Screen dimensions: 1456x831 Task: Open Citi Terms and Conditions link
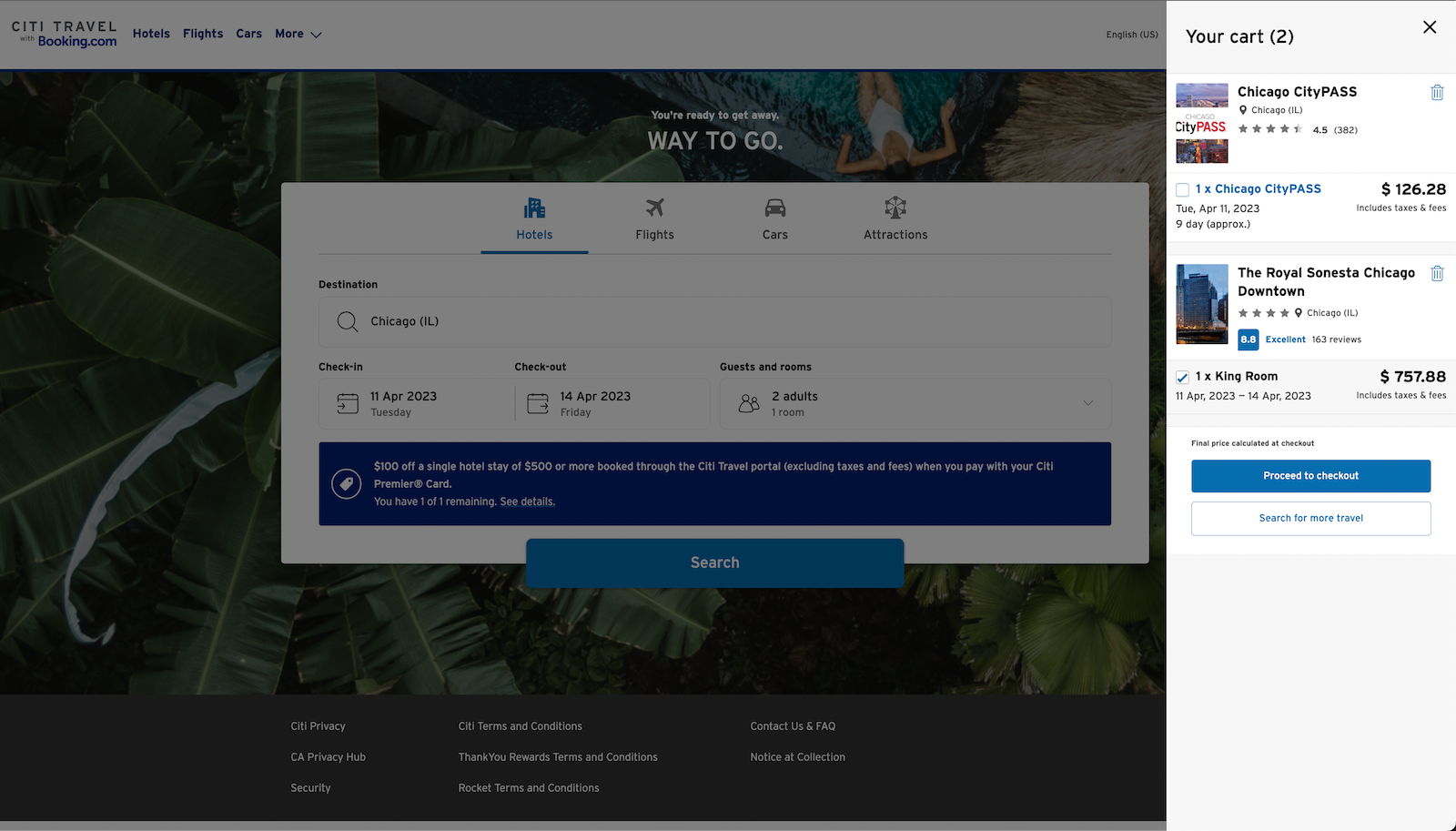(520, 726)
